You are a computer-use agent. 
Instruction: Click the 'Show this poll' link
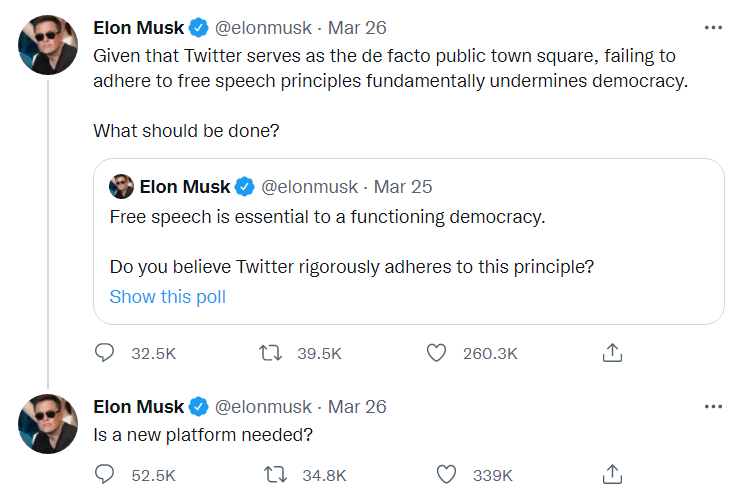click(x=168, y=296)
